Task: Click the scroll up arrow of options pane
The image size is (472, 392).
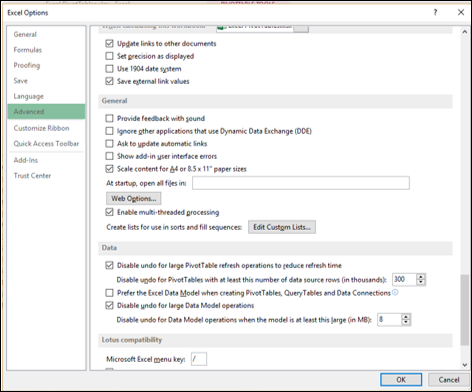Action: [465, 32]
